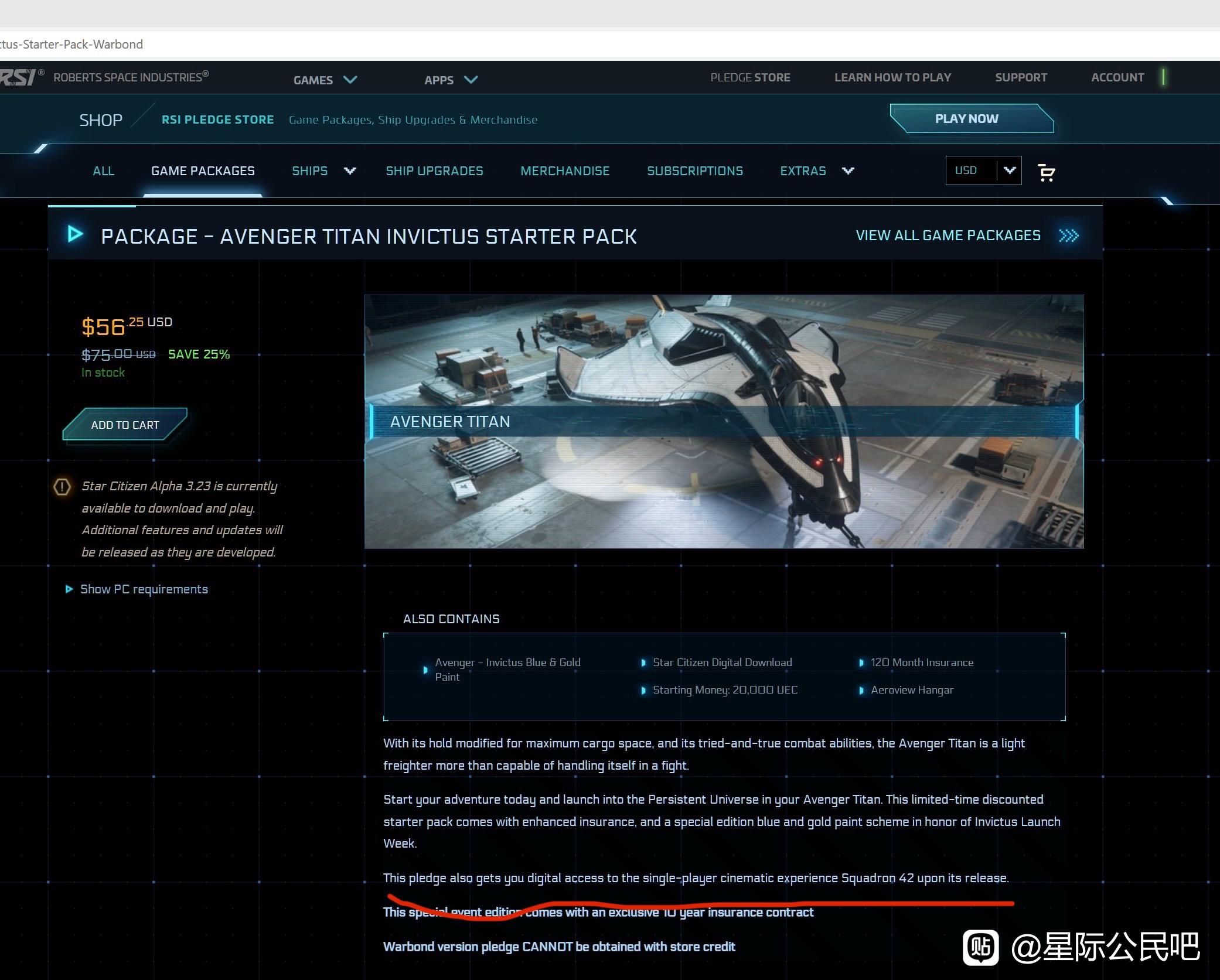
Task: Click the In stock status text
Action: (x=103, y=373)
